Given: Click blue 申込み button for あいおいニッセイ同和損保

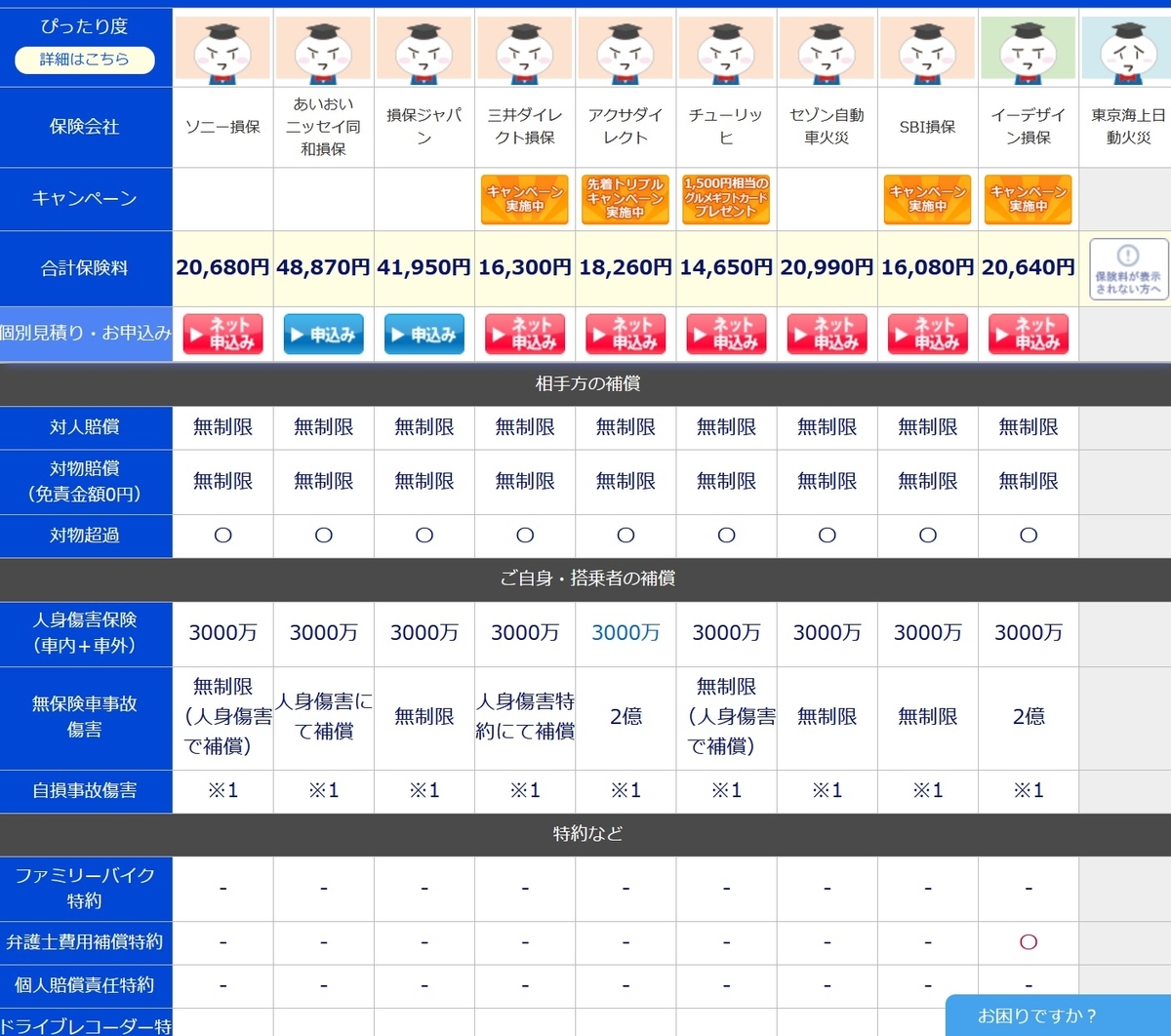Looking at the screenshot, I should click(324, 335).
